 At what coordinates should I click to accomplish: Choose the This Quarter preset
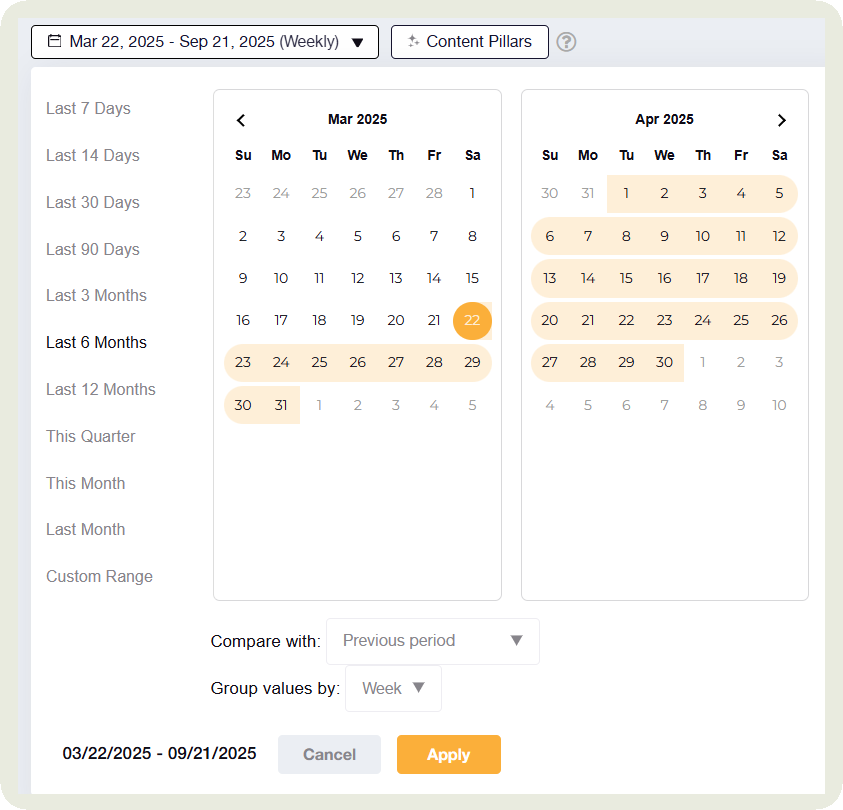tap(90, 436)
